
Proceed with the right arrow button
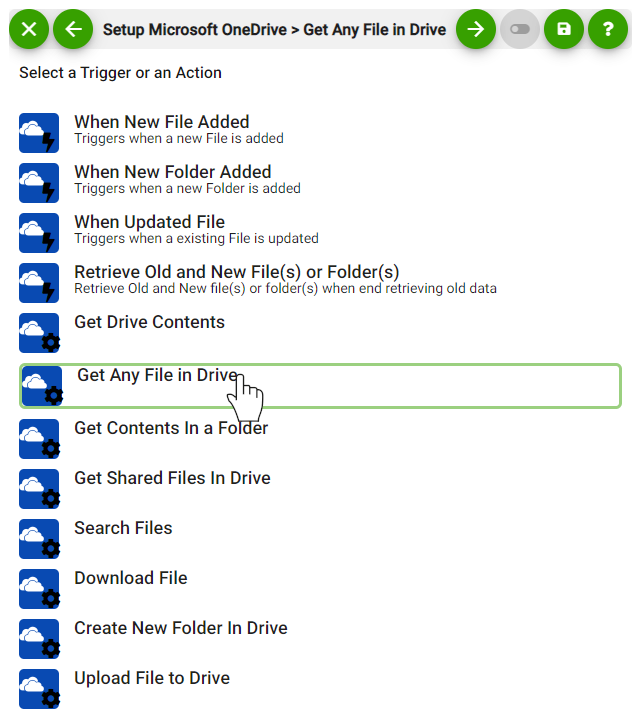tap(476, 29)
